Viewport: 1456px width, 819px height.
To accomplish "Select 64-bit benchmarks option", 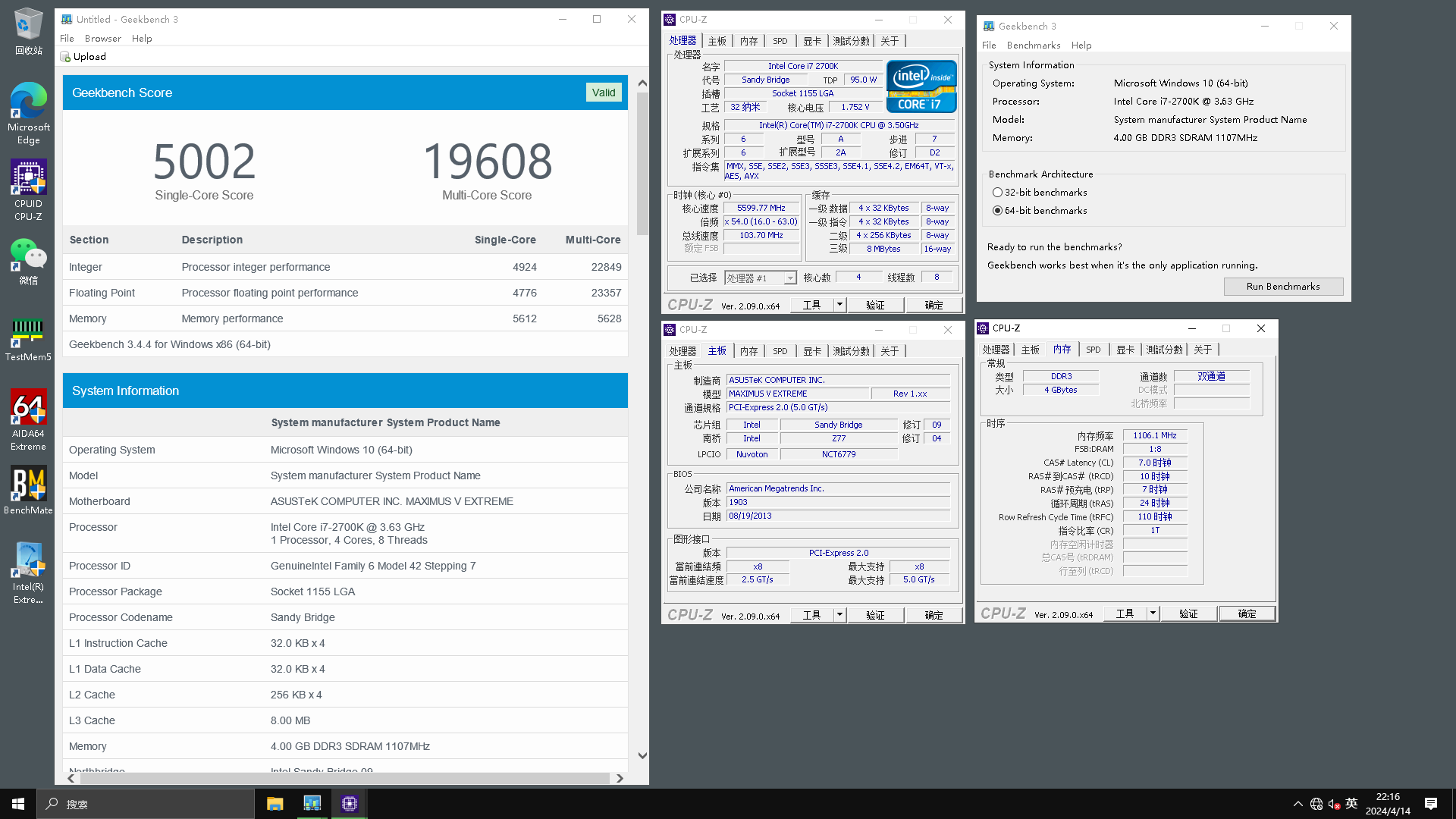I will [1040, 211].
